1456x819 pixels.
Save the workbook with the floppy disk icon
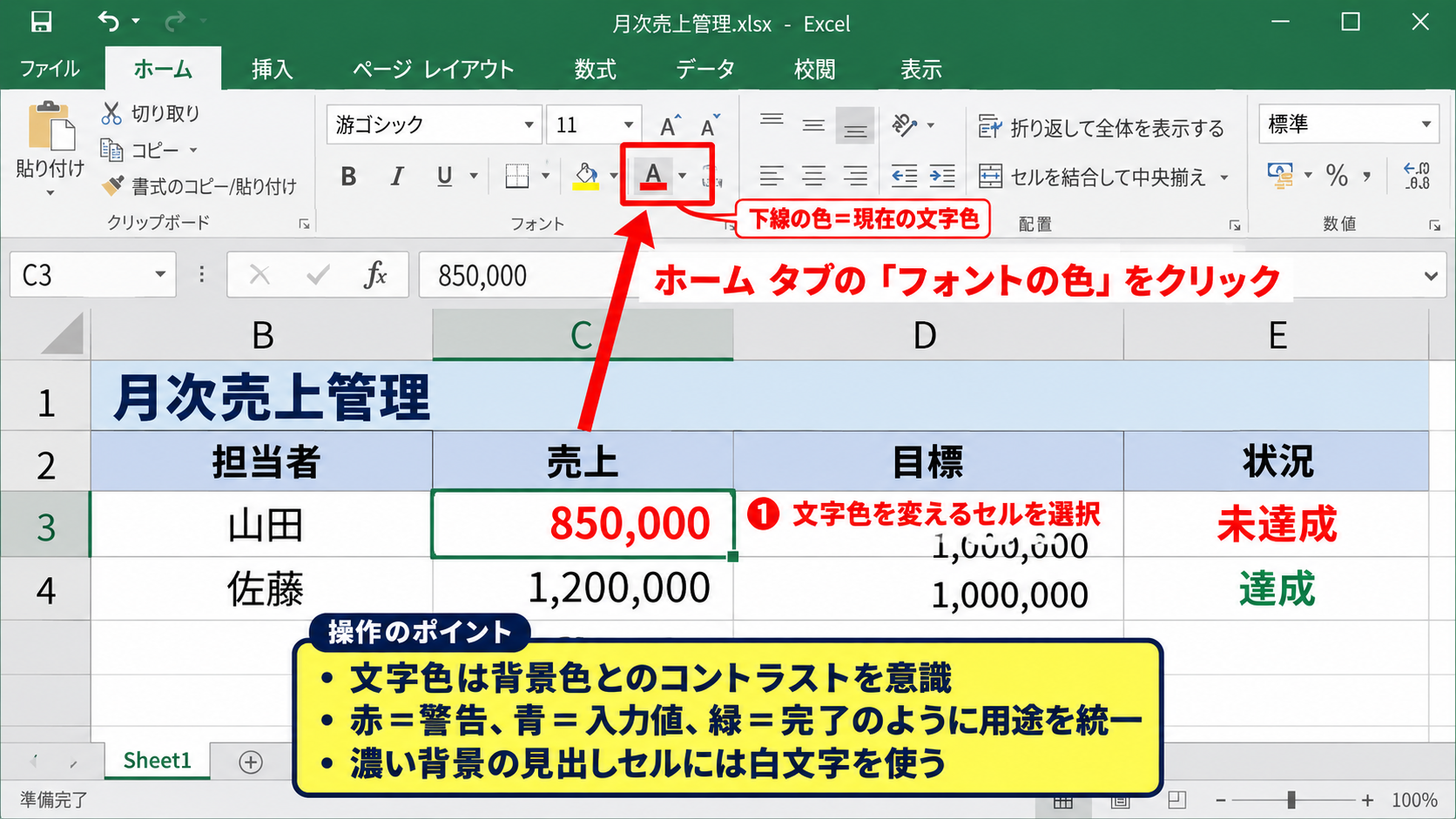41,22
